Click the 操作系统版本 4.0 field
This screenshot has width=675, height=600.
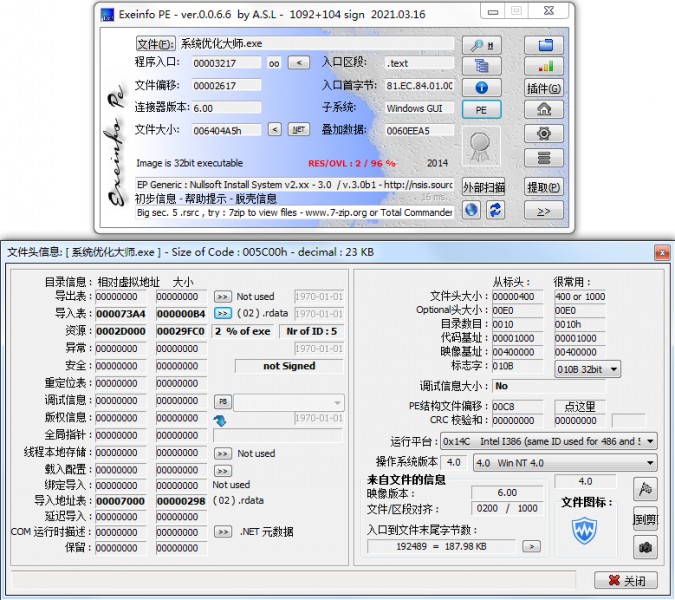453,463
